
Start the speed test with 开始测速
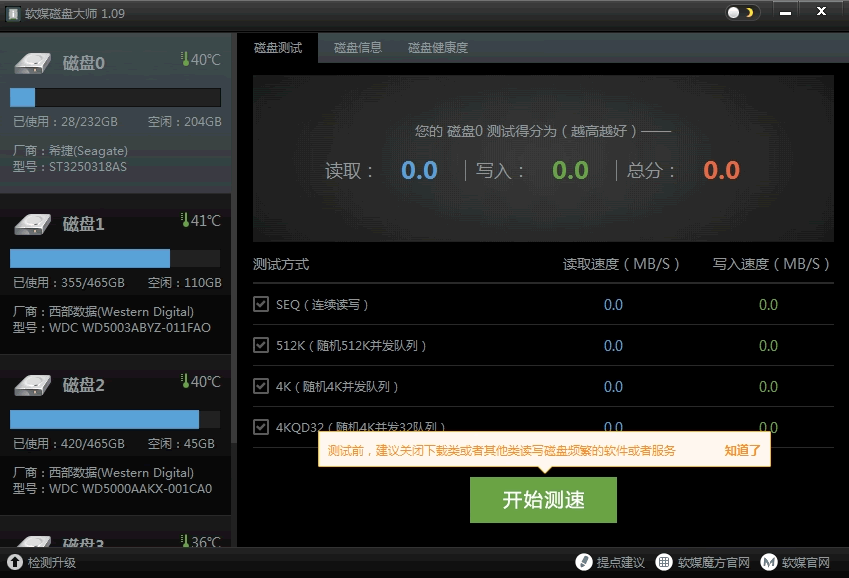click(543, 500)
